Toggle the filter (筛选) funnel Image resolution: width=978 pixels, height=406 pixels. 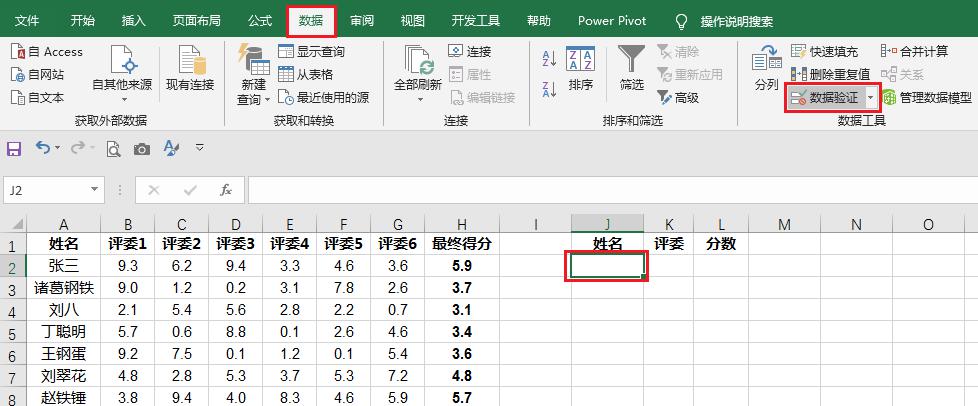click(x=631, y=69)
